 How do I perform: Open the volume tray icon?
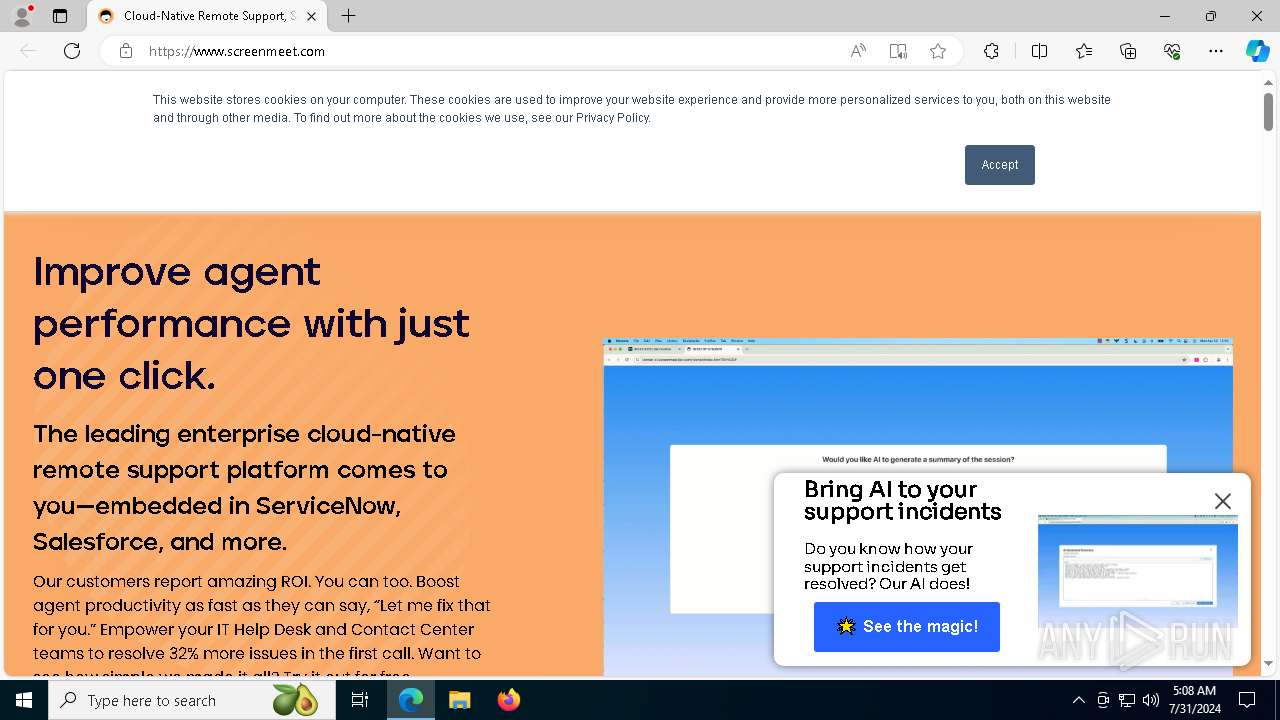point(1151,700)
